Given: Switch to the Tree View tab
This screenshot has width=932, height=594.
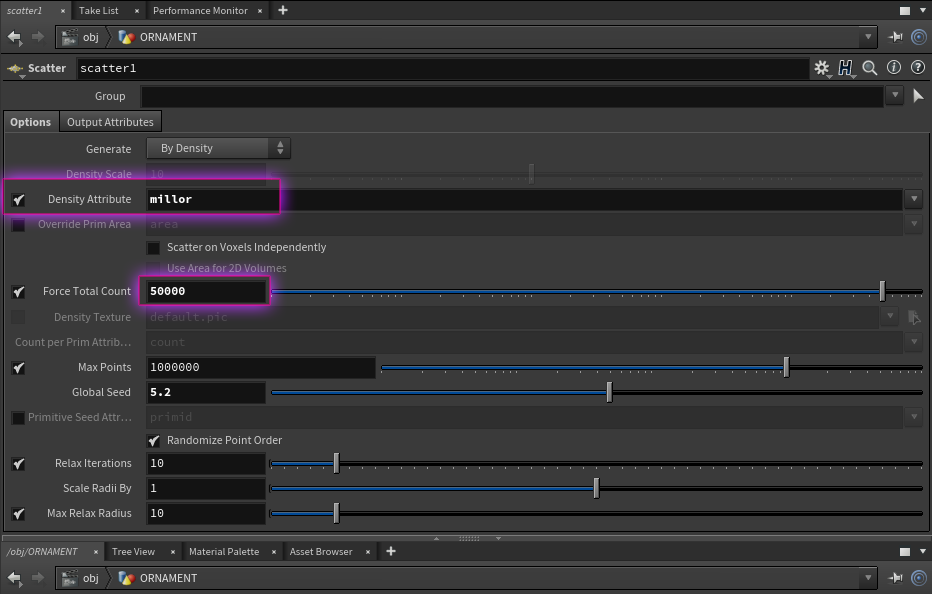Looking at the screenshot, I should point(133,552).
